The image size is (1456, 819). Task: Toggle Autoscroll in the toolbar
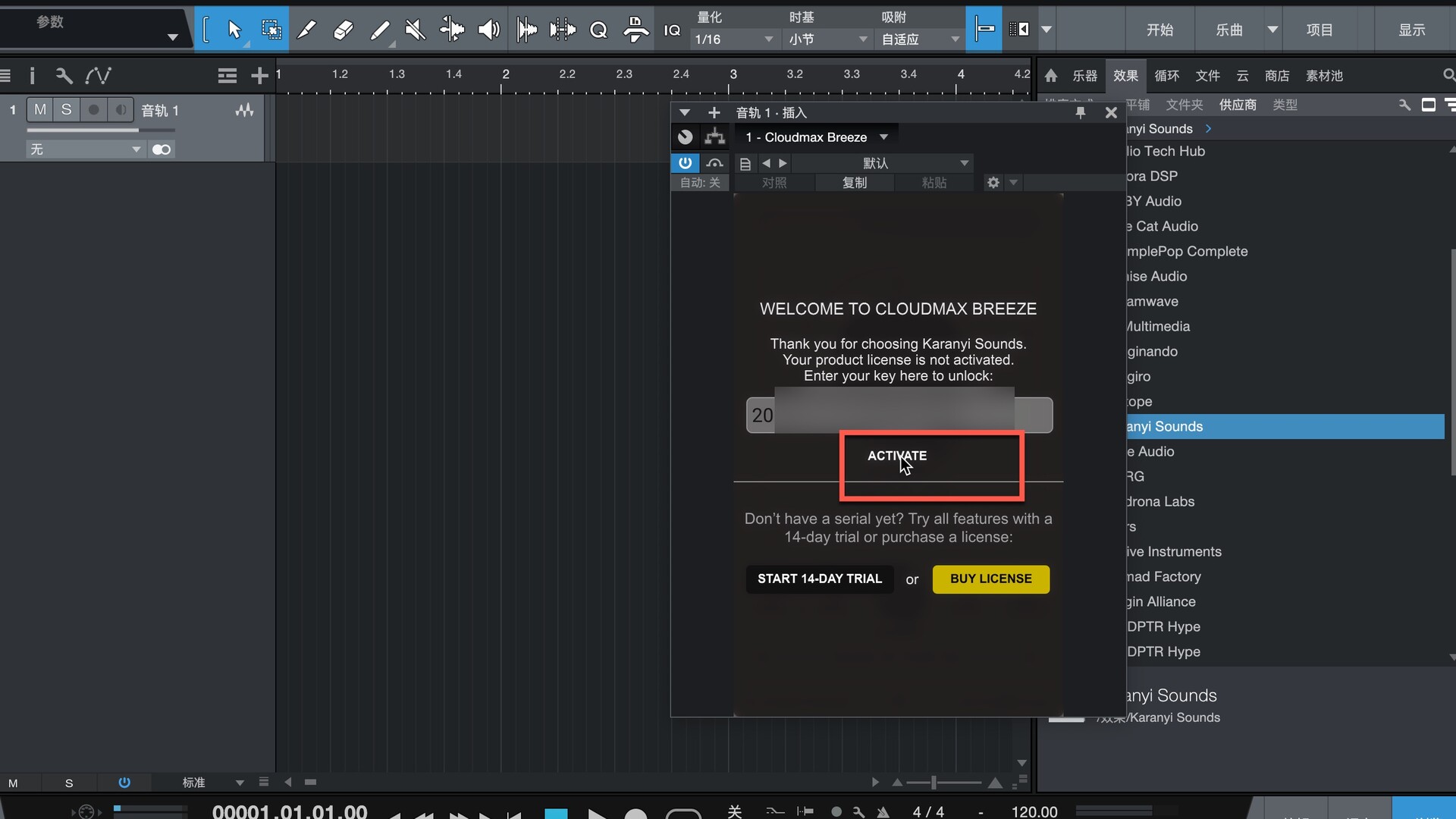pyautogui.click(x=1019, y=30)
